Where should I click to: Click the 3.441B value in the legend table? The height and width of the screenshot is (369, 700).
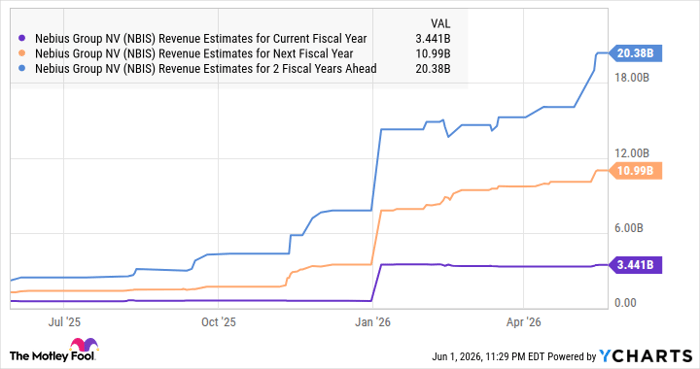click(433, 39)
